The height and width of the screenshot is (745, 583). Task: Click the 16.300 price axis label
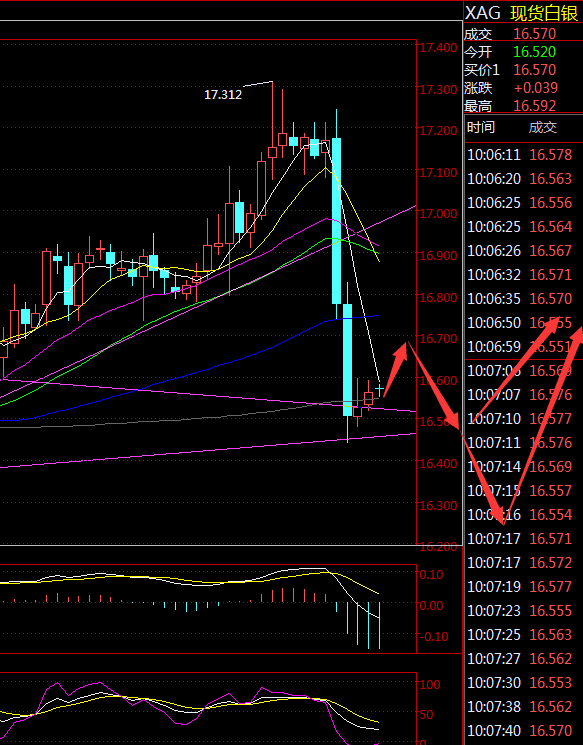[x=438, y=506]
